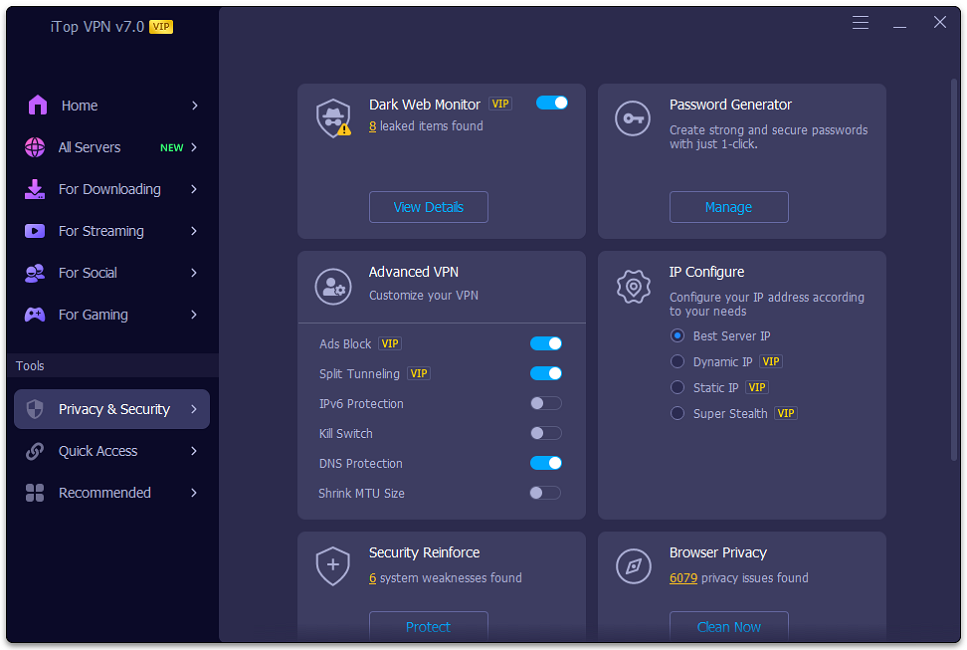Open the All Servers menu item
The image size is (967, 650).
(112, 147)
